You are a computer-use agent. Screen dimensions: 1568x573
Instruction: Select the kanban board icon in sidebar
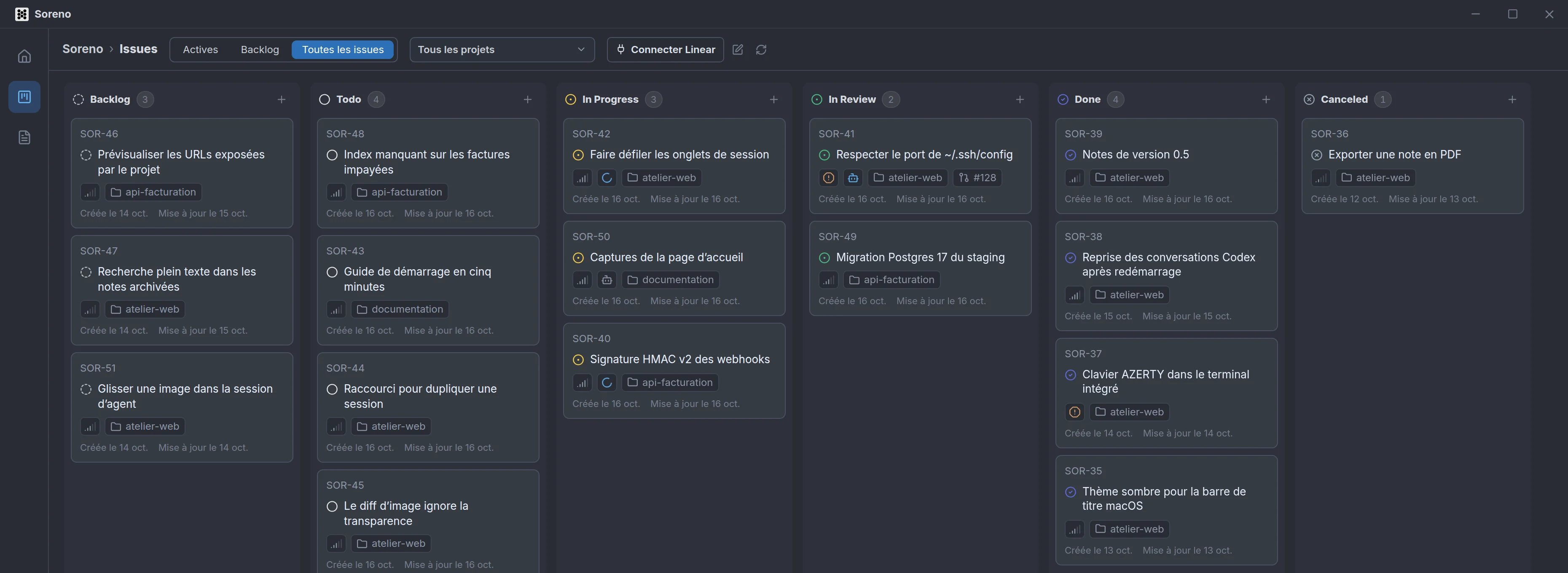tap(24, 97)
